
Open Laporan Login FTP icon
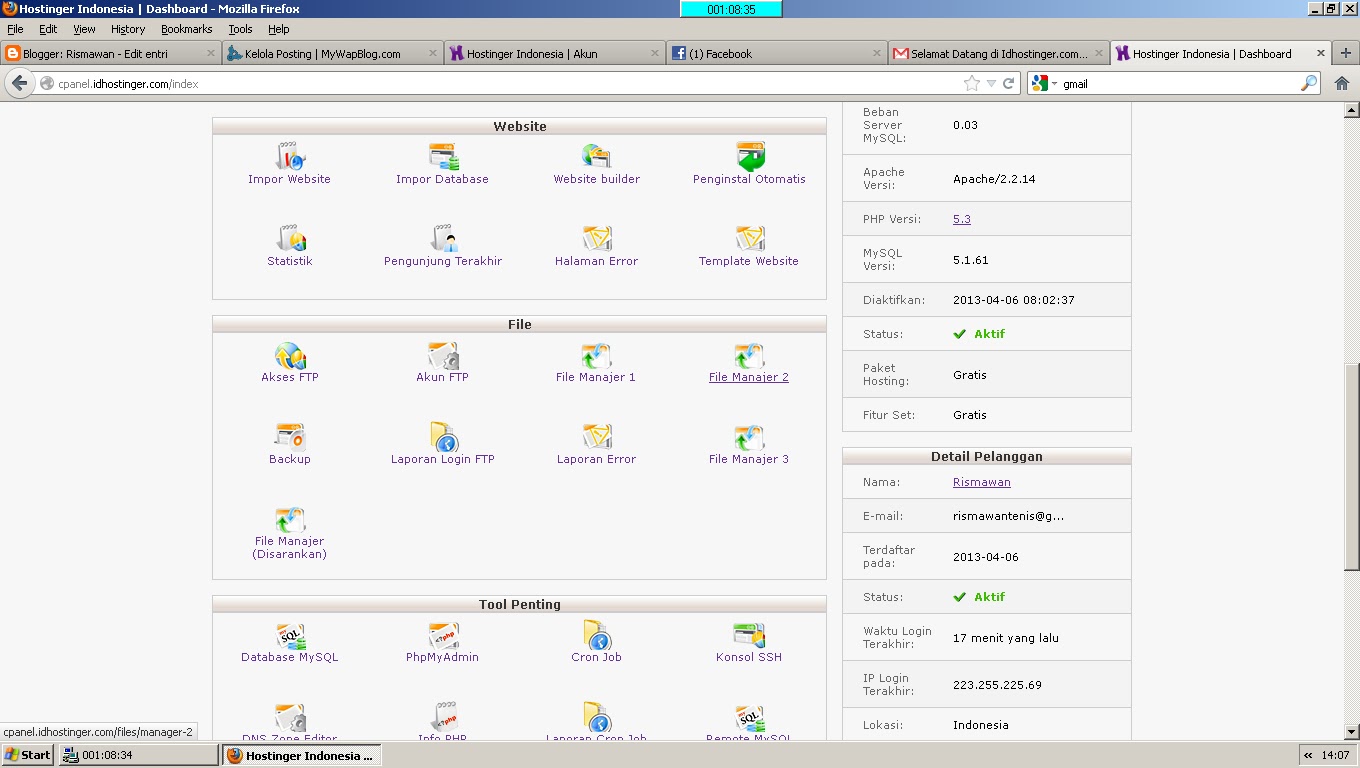[x=443, y=436]
